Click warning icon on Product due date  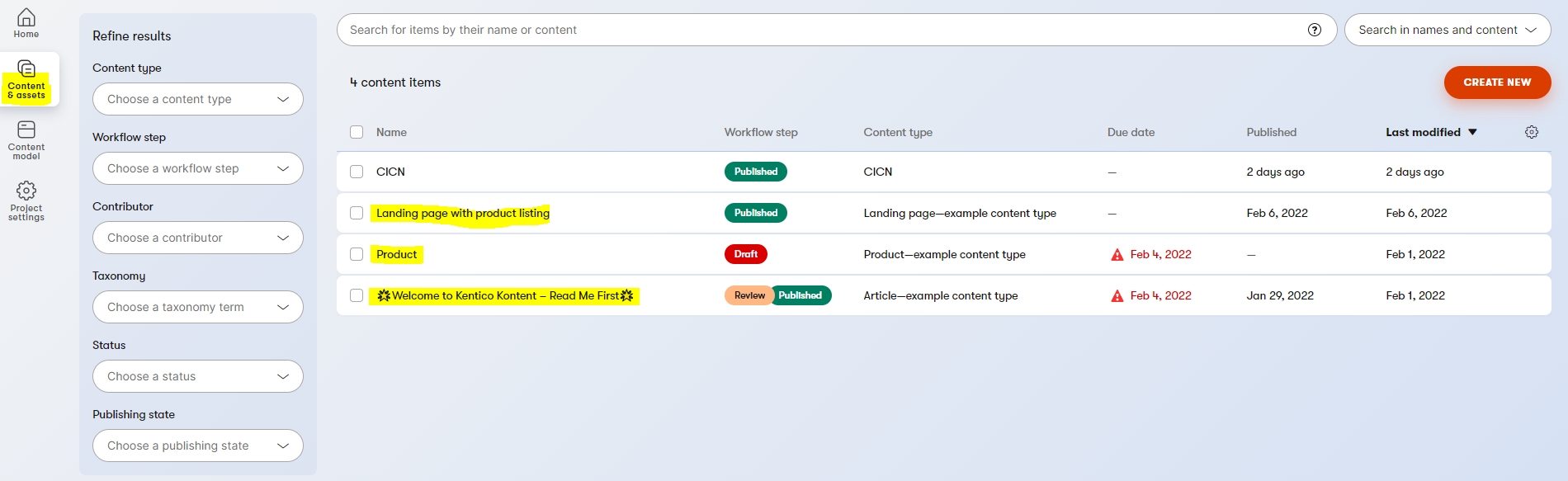click(1117, 255)
